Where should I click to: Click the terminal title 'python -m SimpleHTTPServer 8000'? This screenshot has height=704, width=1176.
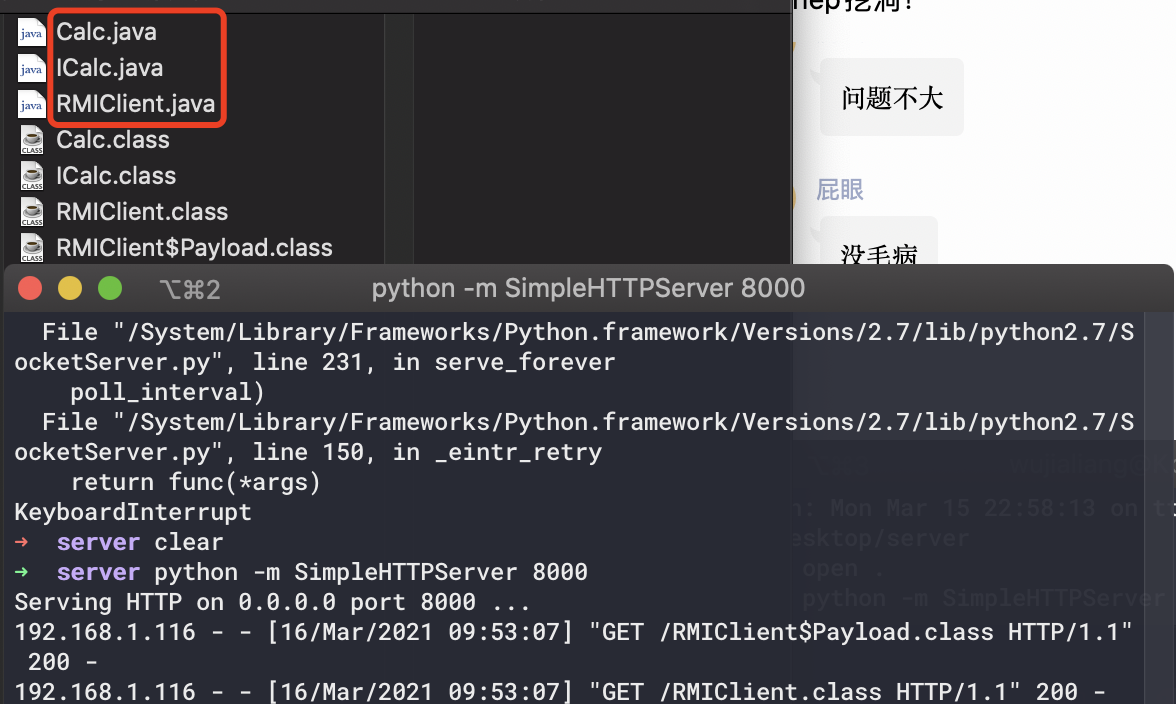pos(588,289)
